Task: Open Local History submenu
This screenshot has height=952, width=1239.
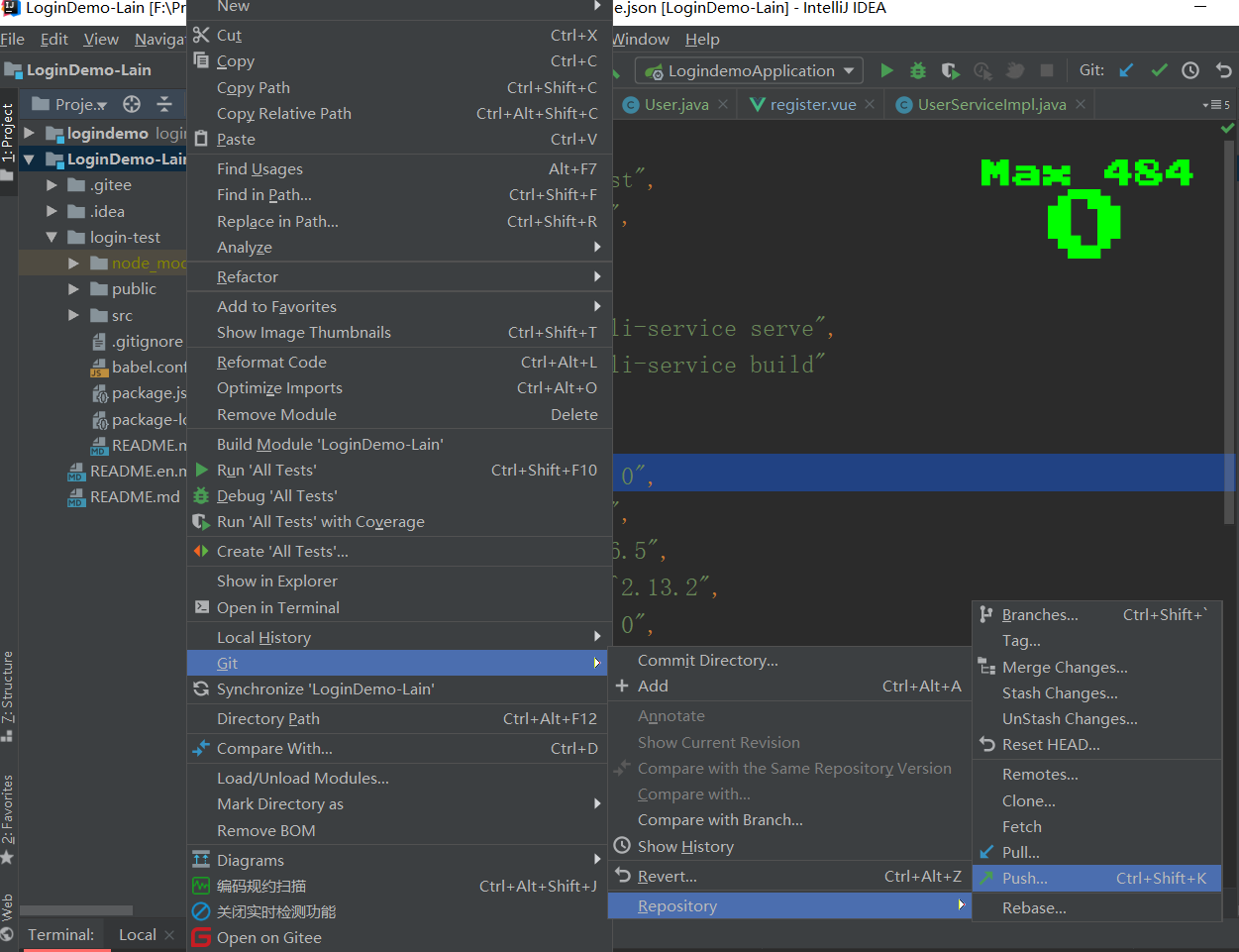Action: [x=399, y=637]
